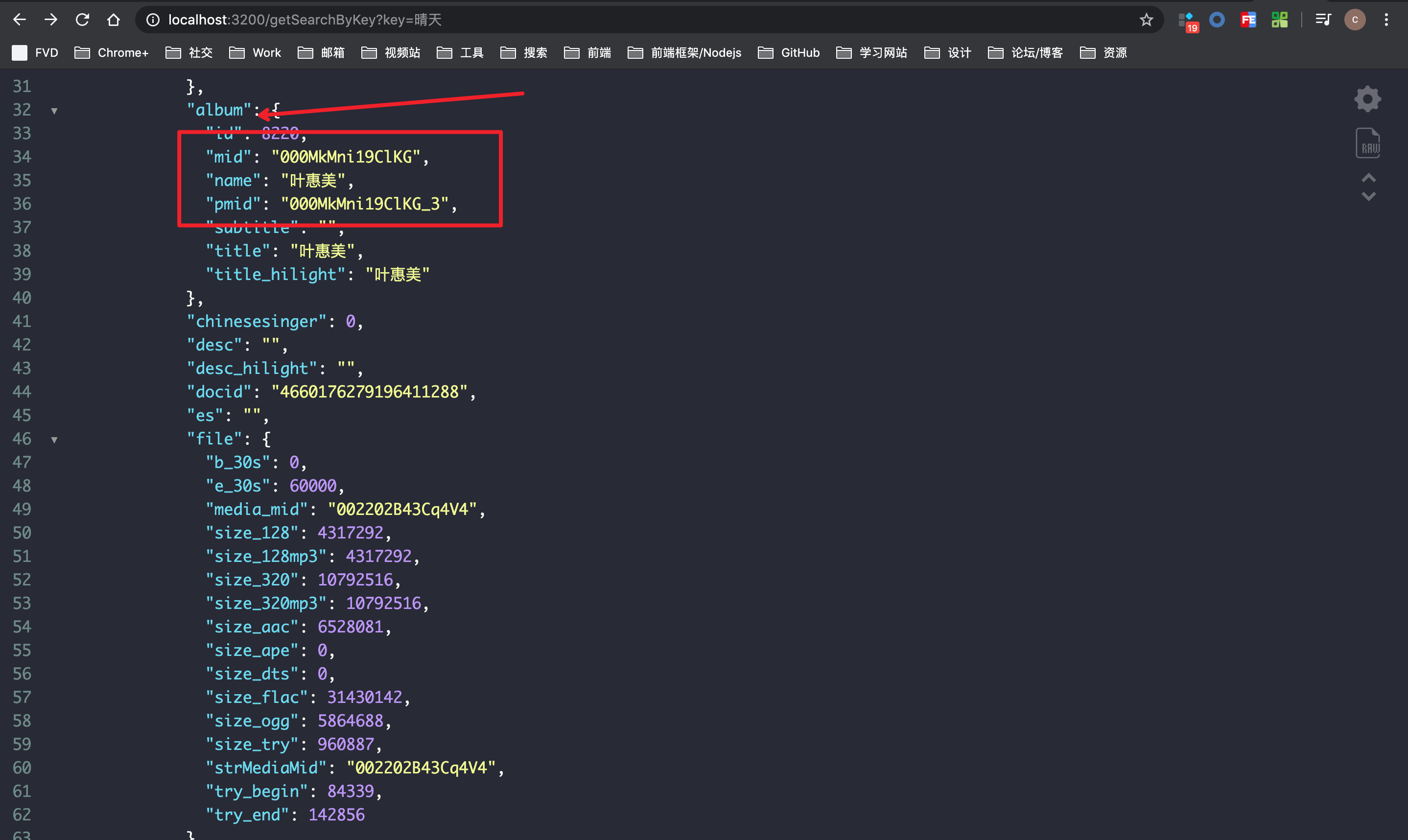
Task: Open the JSON viewer settings gear
Action: pos(1367,99)
